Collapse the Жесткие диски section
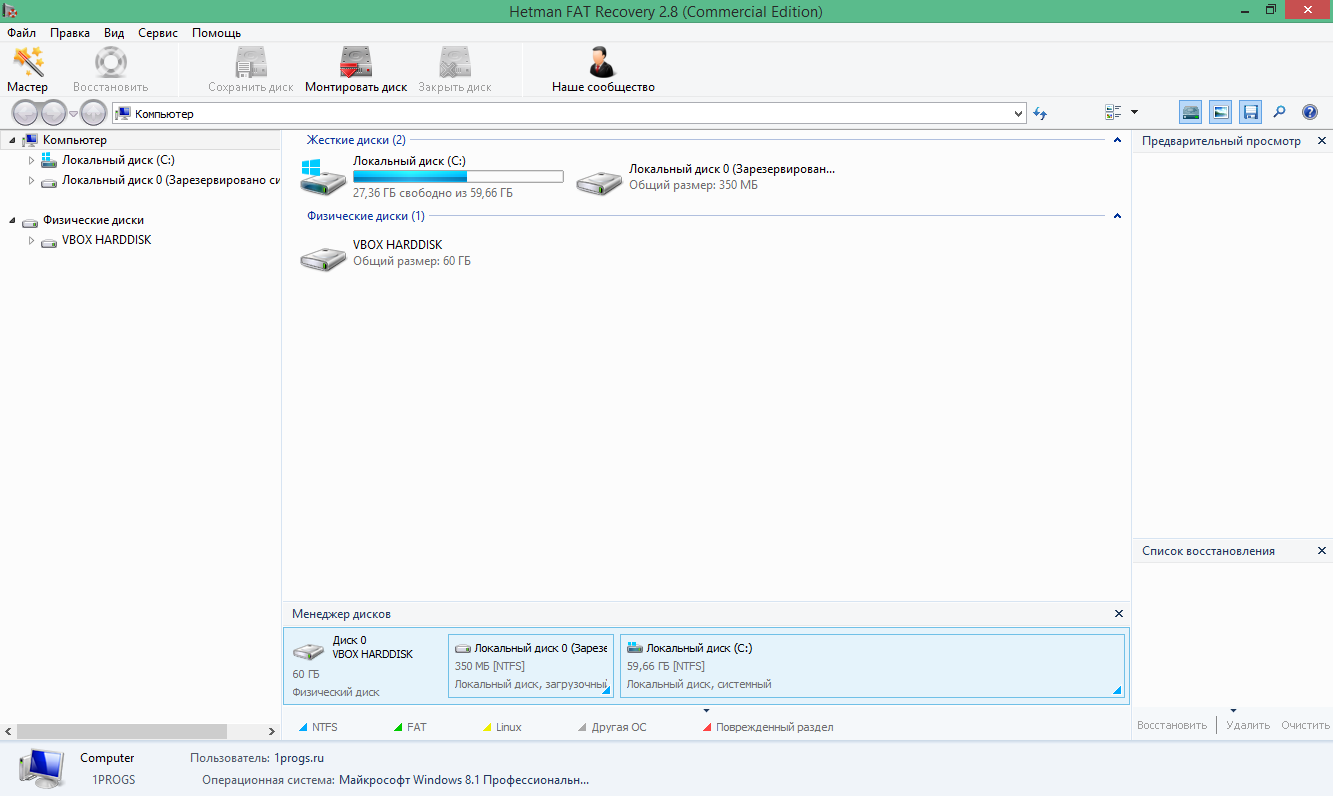The height and width of the screenshot is (796, 1333). pyautogui.click(x=1117, y=141)
